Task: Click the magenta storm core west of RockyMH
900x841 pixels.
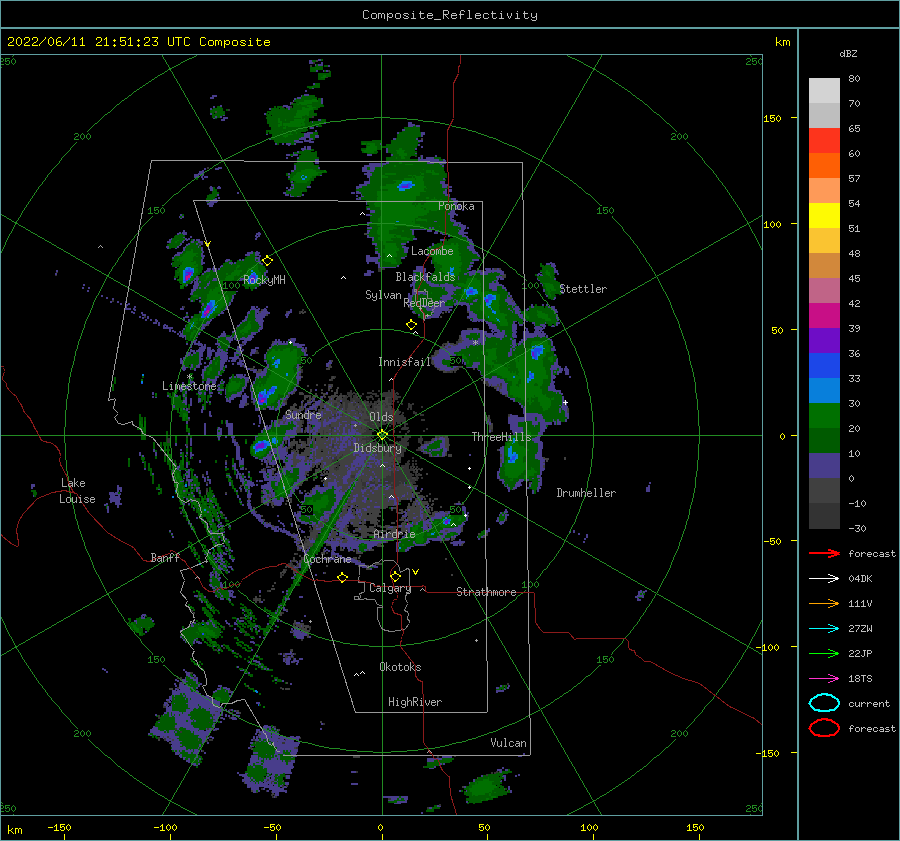Action: pyautogui.click(x=187, y=275)
